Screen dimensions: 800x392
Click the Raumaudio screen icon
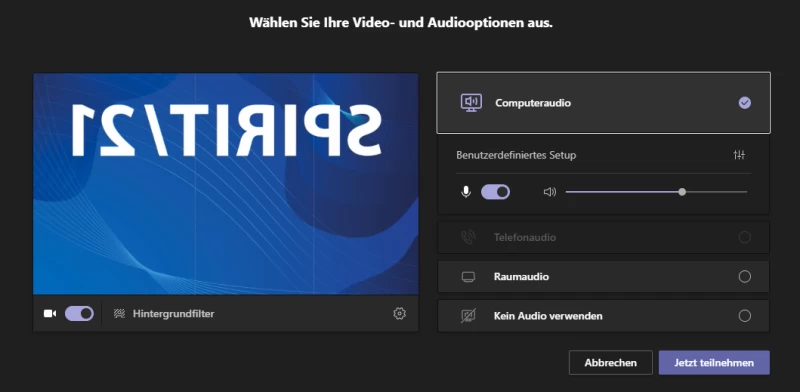pos(468,277)
